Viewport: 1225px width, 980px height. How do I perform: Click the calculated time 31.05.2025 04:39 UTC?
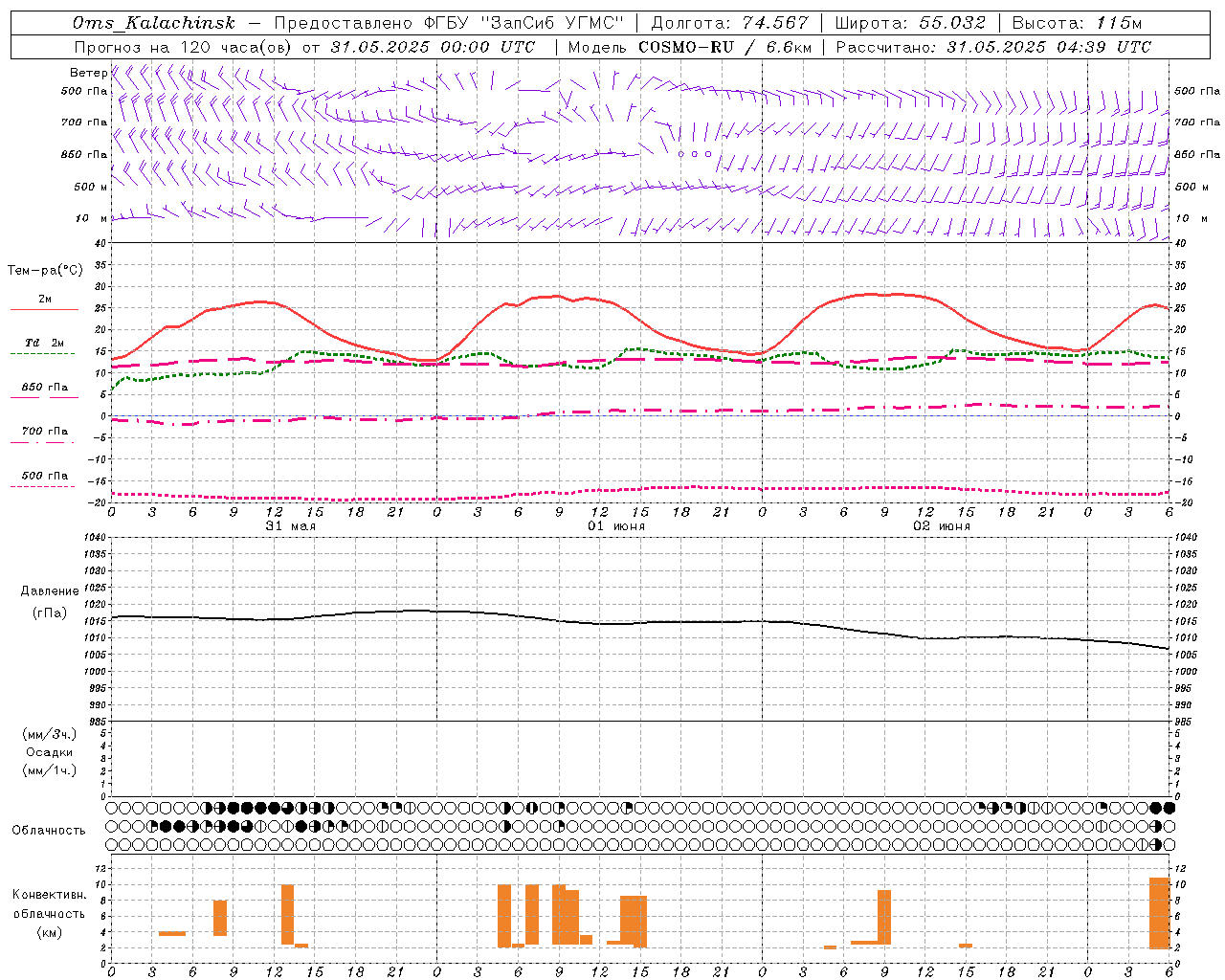pos(1048,47)
